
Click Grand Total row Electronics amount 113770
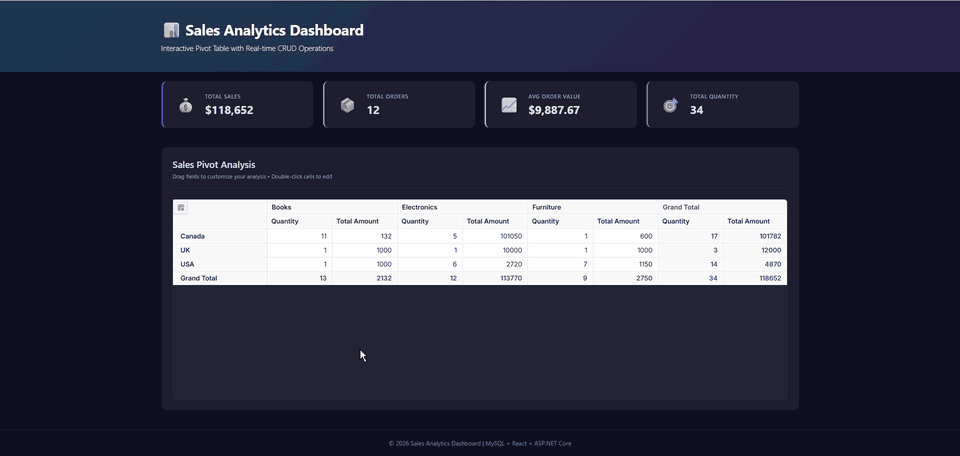point(495,278)
